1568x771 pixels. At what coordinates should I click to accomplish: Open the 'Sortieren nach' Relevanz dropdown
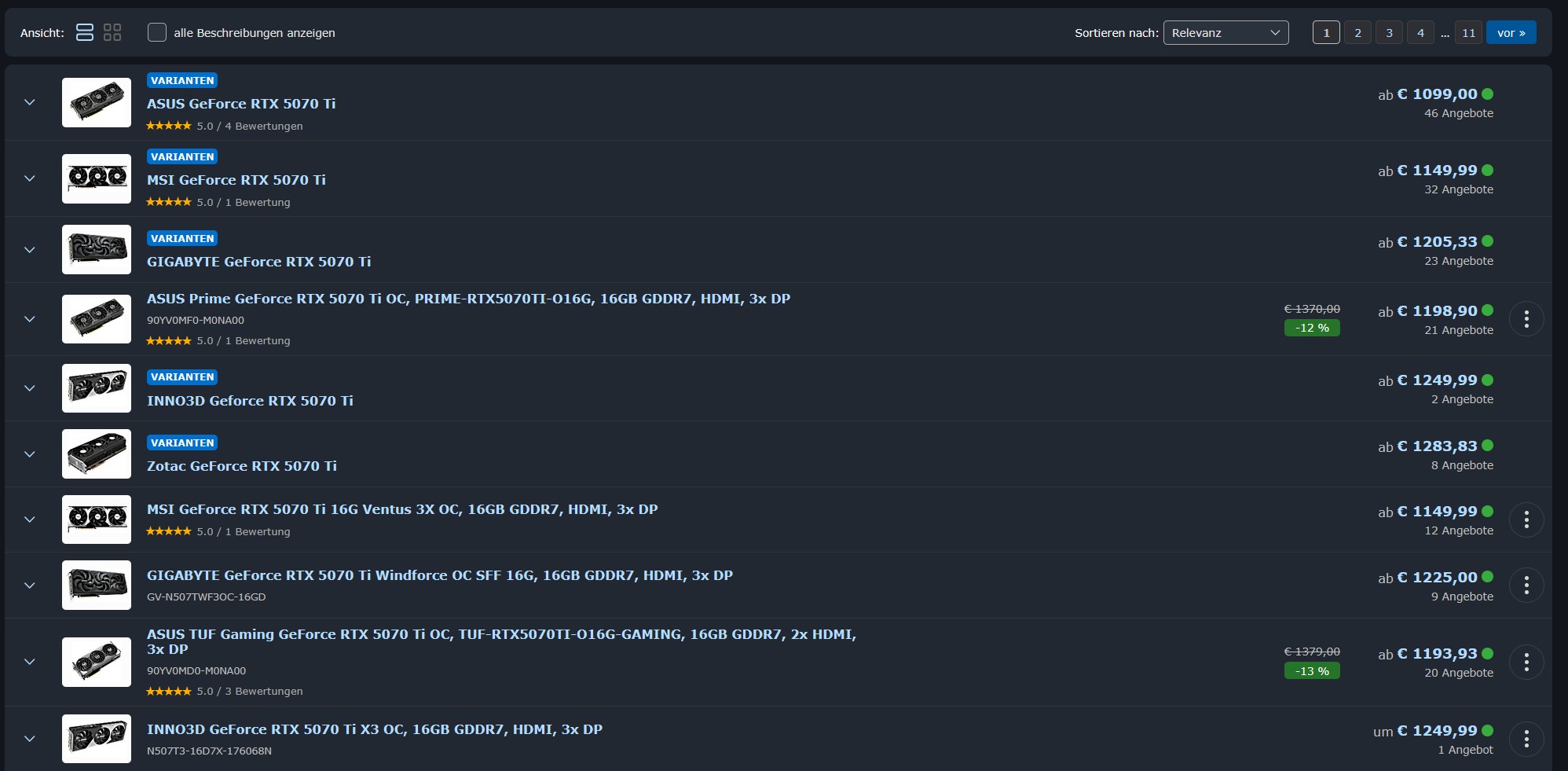pos(1225,33)
